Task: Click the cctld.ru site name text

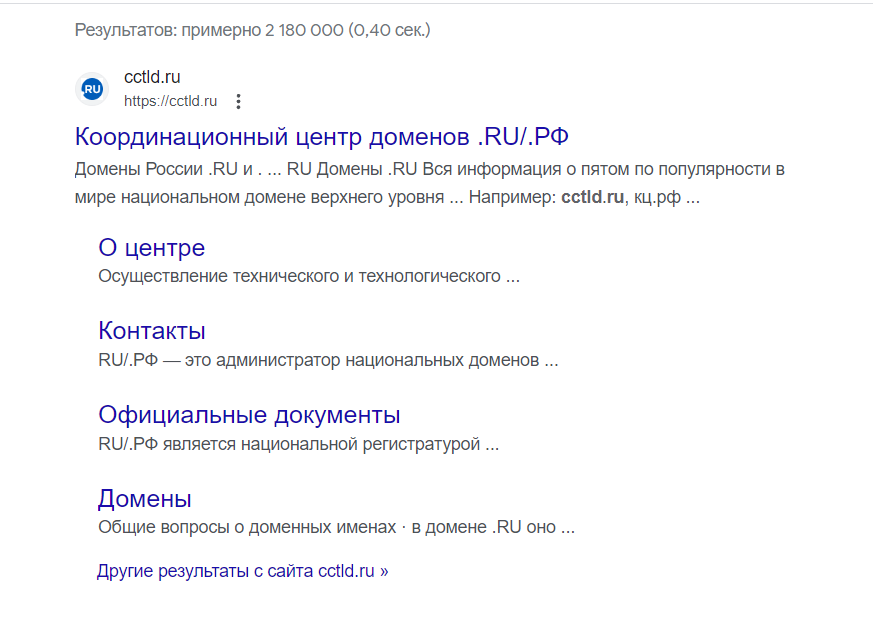Action: 152,77
